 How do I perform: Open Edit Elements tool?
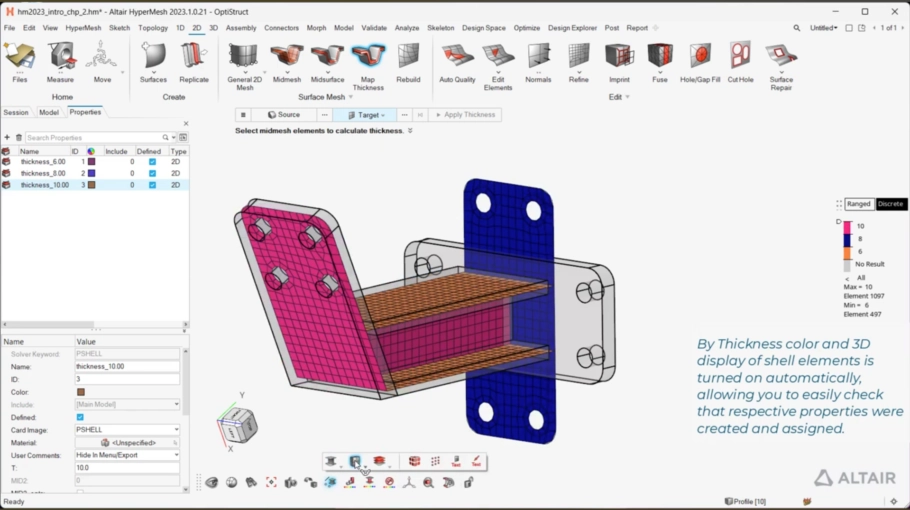[498, 67]
